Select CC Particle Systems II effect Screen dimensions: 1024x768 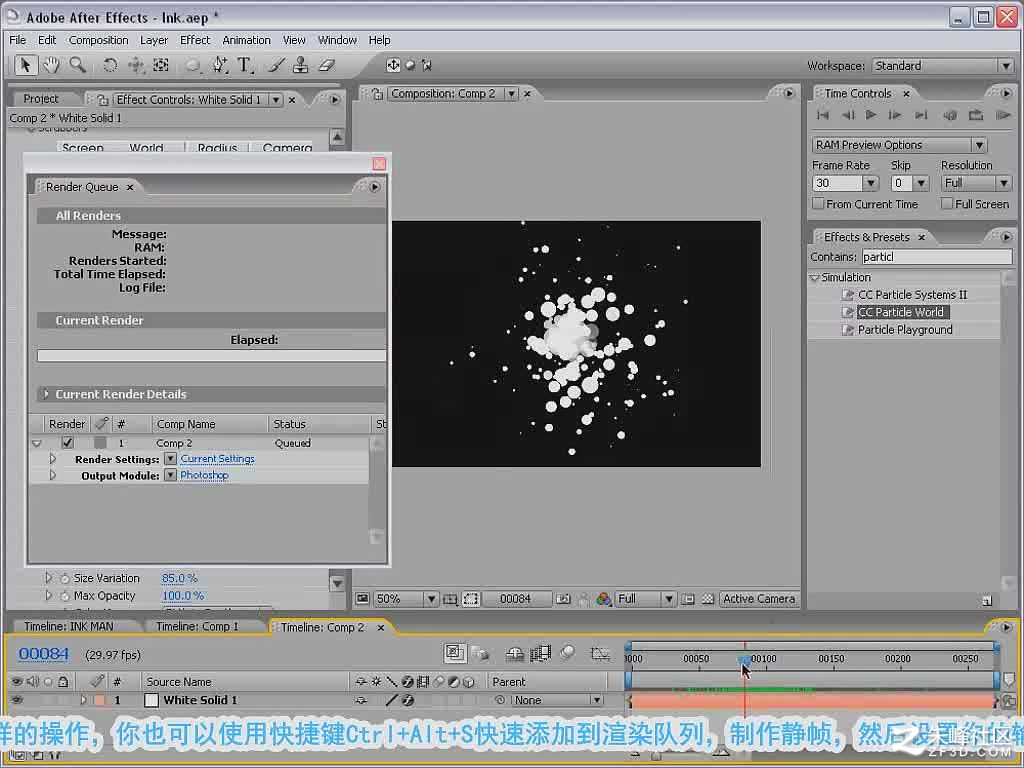click(x=912, y=295)
